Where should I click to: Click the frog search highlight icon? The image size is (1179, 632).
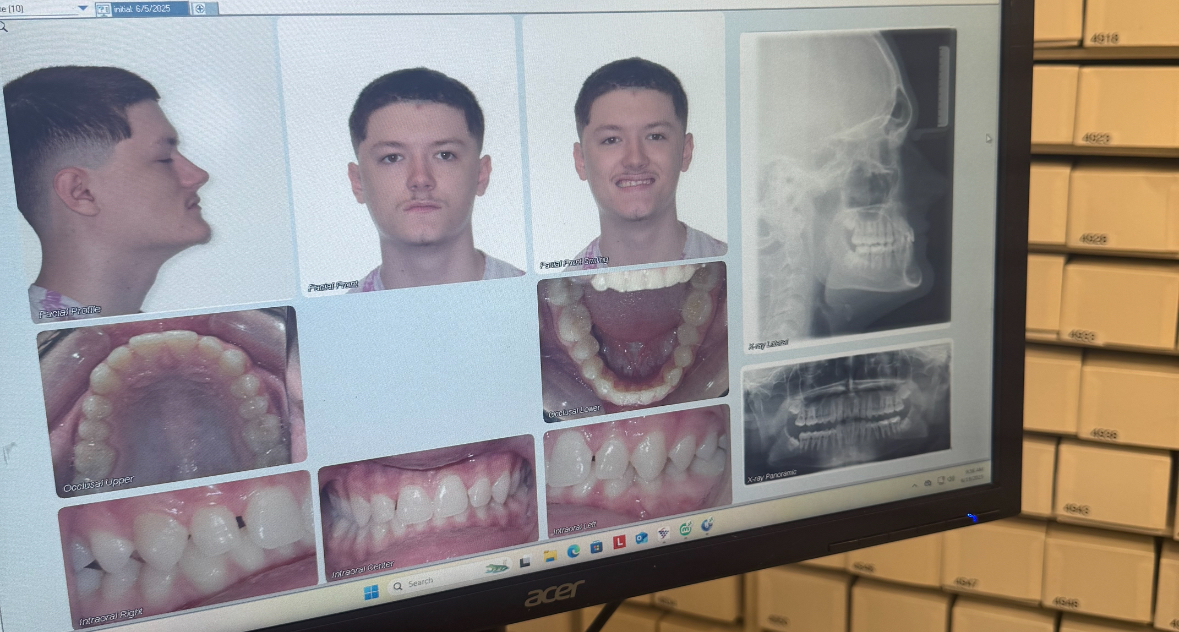coord(496,569)
